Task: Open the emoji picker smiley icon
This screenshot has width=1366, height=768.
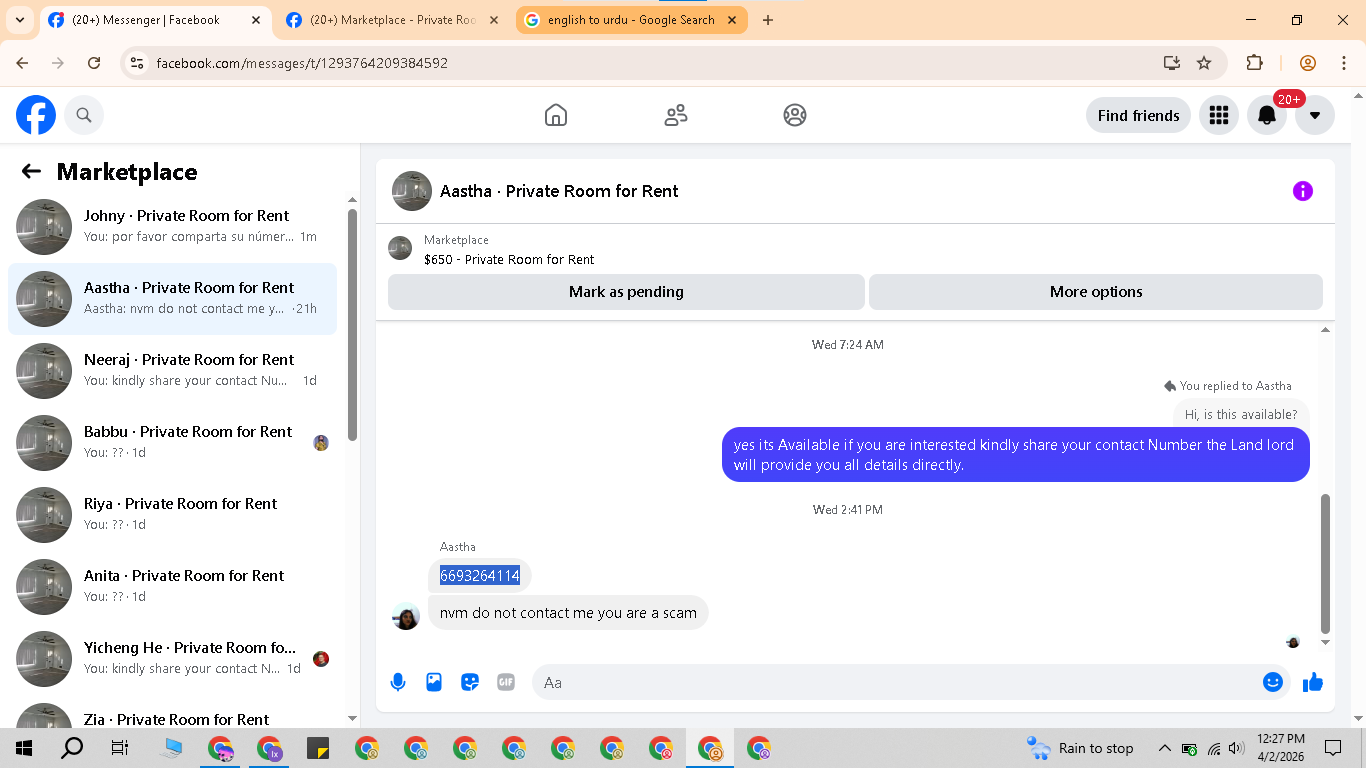Action: [x=1272, y=682]
